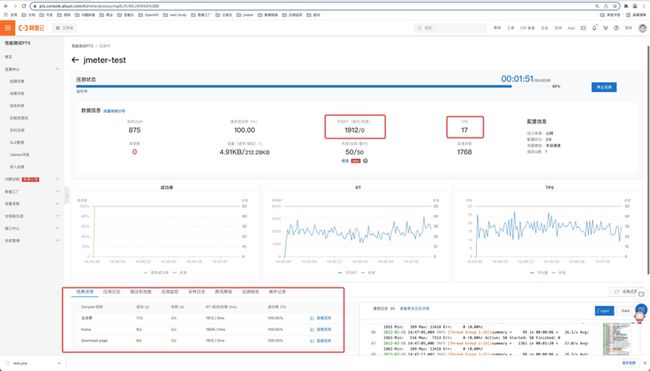Click the chart icon in download page row

(x=312, y=341)
